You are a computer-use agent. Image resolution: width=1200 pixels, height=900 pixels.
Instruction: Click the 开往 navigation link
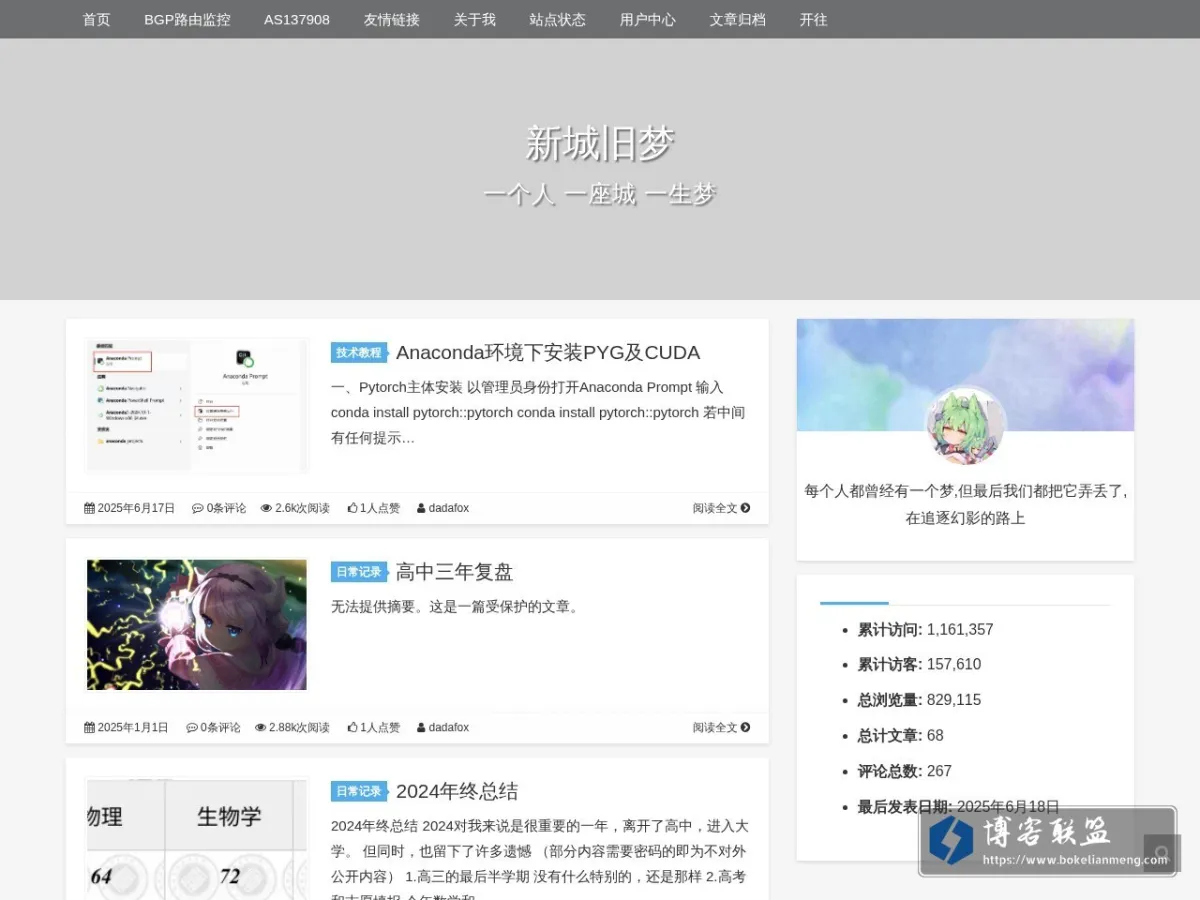tap(813, 19)
